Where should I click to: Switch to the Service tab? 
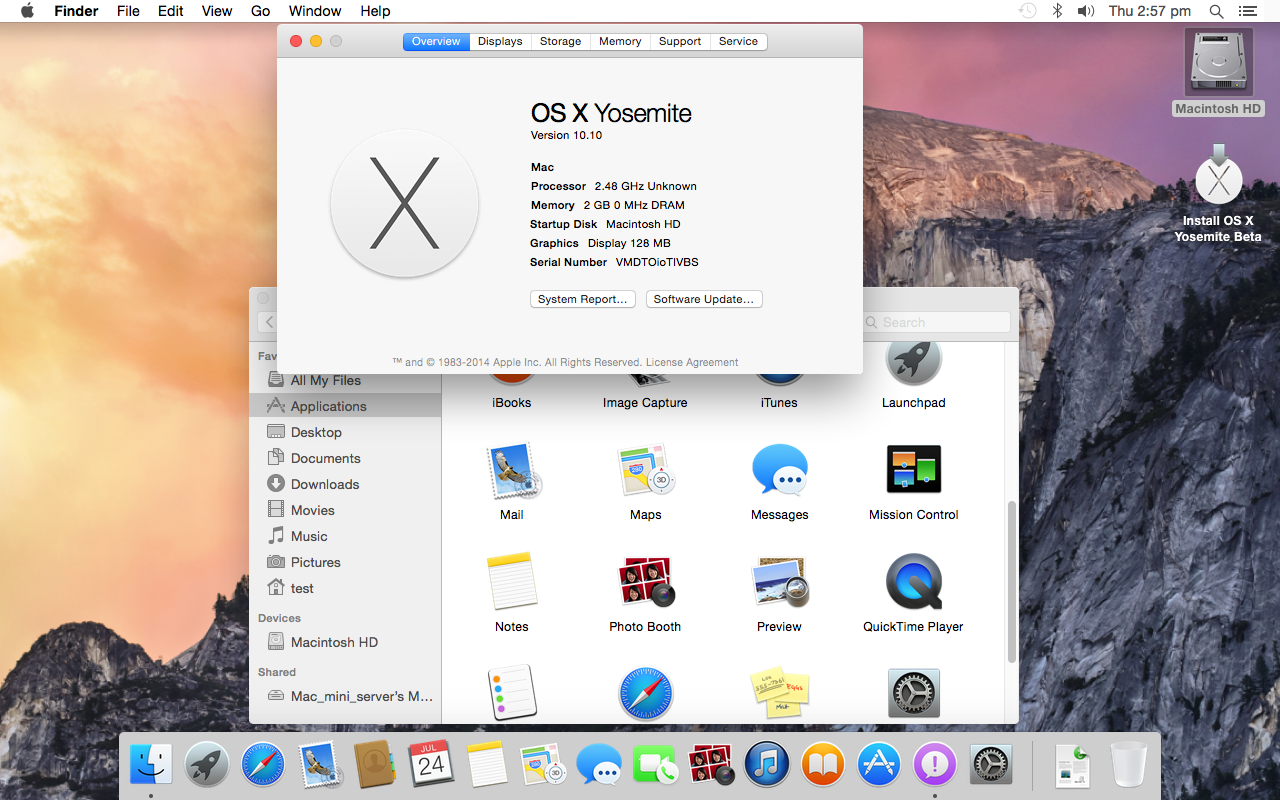[738, 41]
